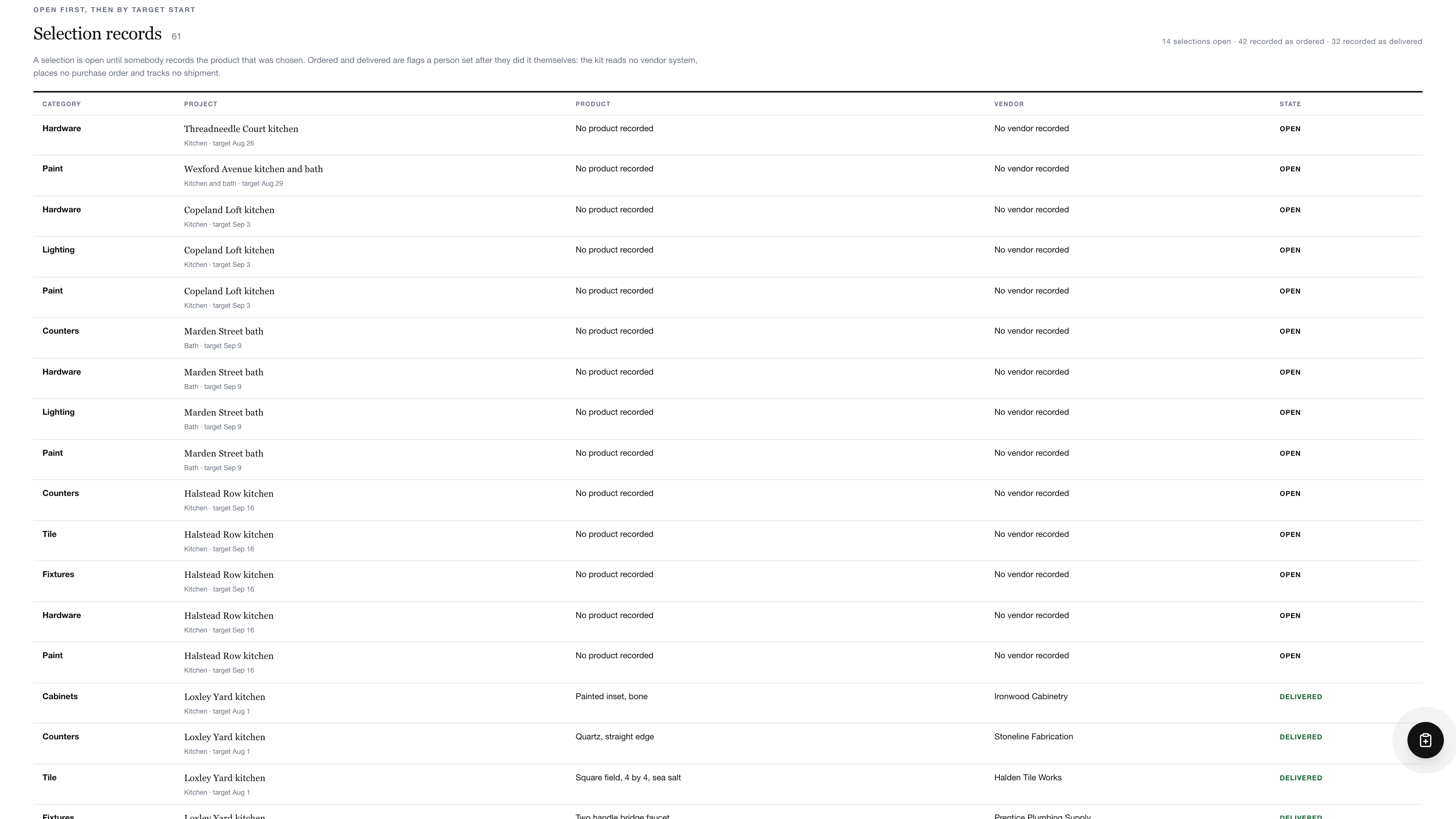This screenshot has height=819, width=1456.
Task: Select Tile category in Halstead Row row
Action: click(49, 534)
